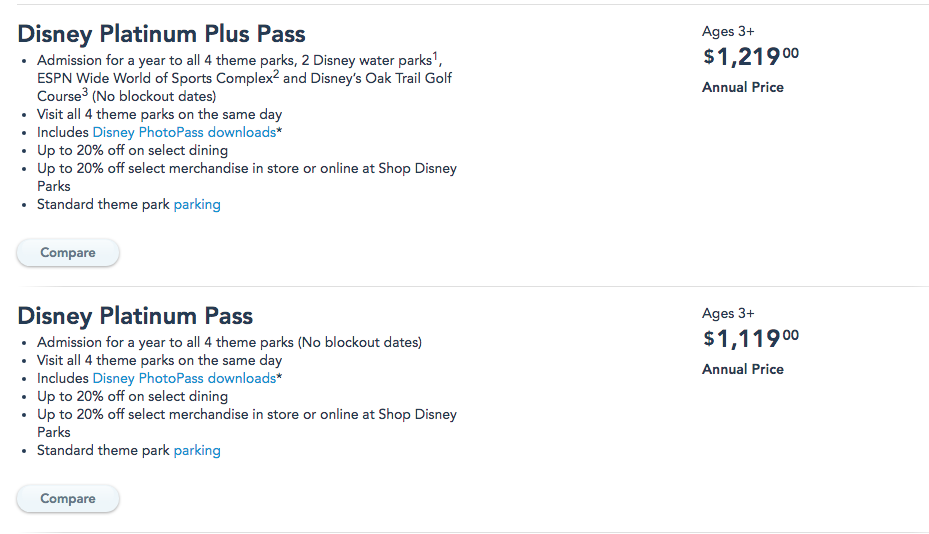The height and width of the screenshot is (534, 929).
Task: Click Annual Price label below $1,119
Action: click(742, 369)
